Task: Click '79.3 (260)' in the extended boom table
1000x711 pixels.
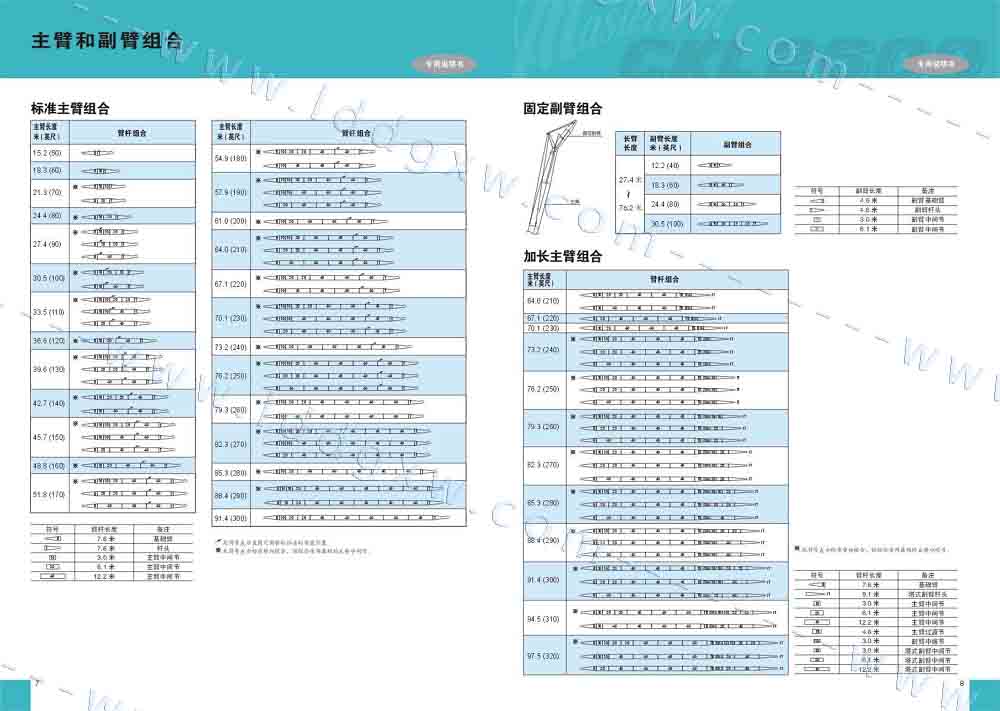Action: tap(543, 427)
